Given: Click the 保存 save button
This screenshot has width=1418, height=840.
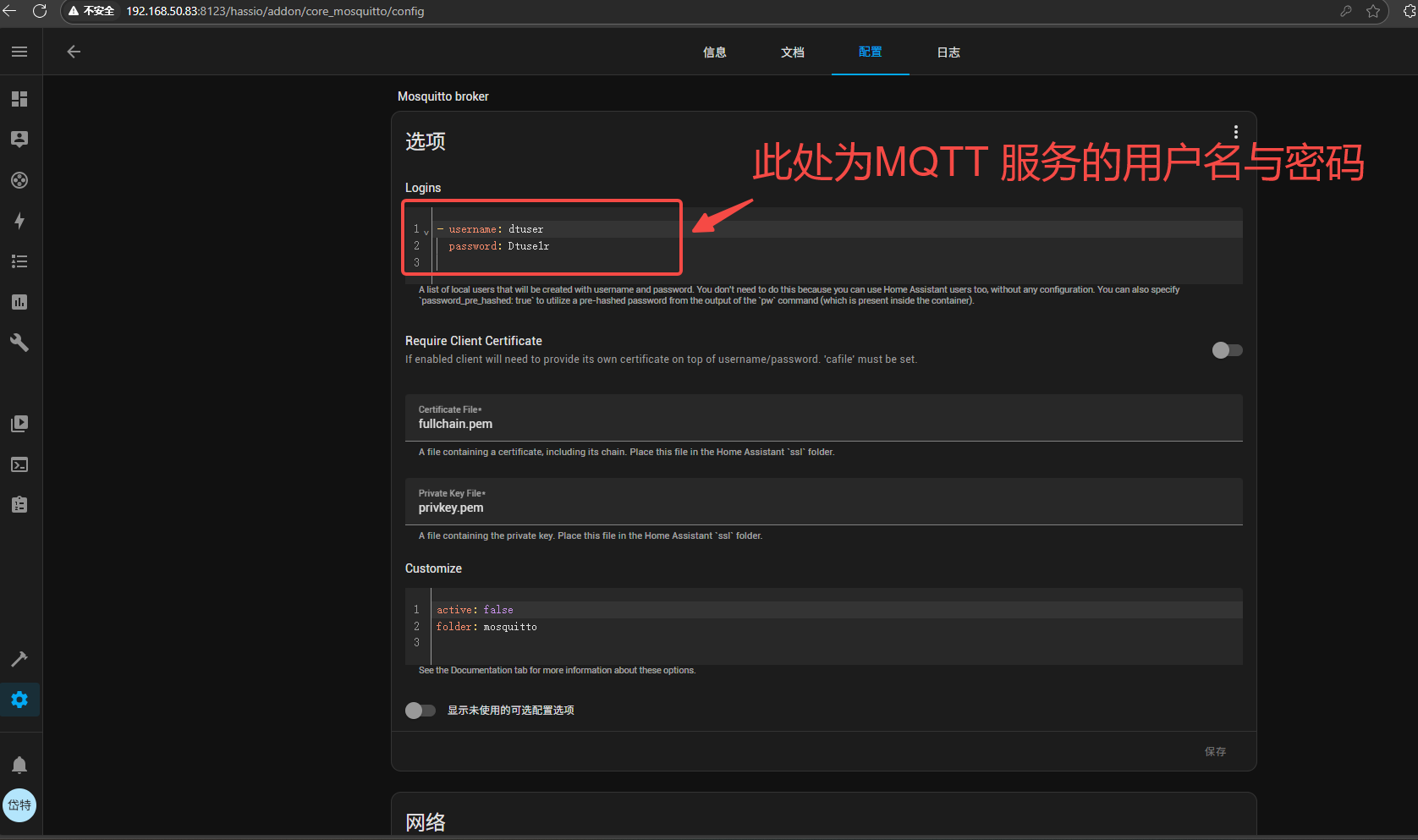Looking at the screenshot, I should tap(1215, 751).
